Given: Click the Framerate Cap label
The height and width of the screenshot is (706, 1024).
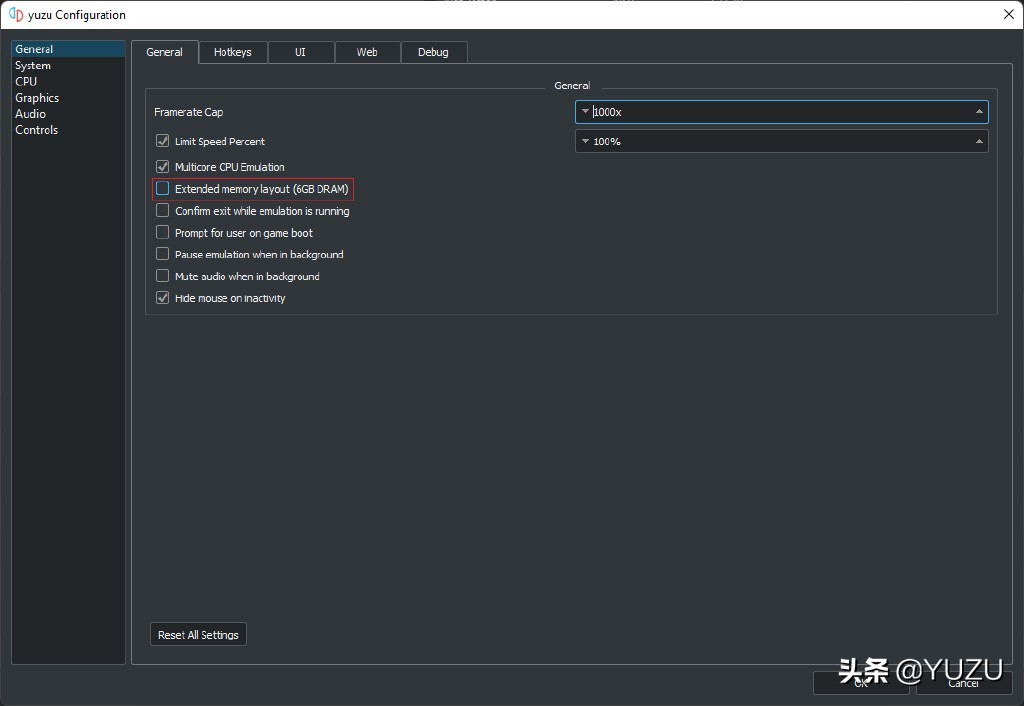Looking at the screenshot, I should [189, 112].
